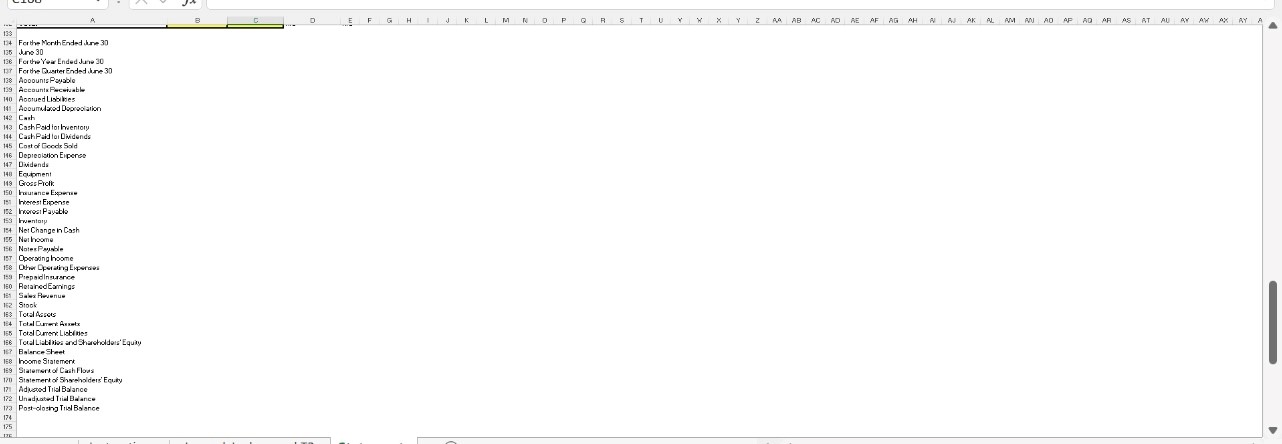Image resolution: width=1282 pixels, height=444 pixels.
Task: Click the 'Insurance Expense' cell
Action: tap(92, 192)
